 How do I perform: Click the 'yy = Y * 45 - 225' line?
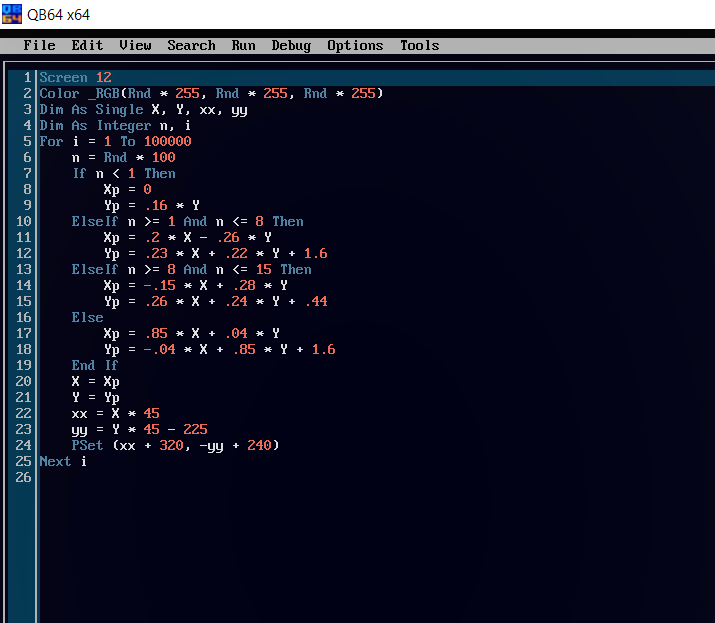point(139,430)
